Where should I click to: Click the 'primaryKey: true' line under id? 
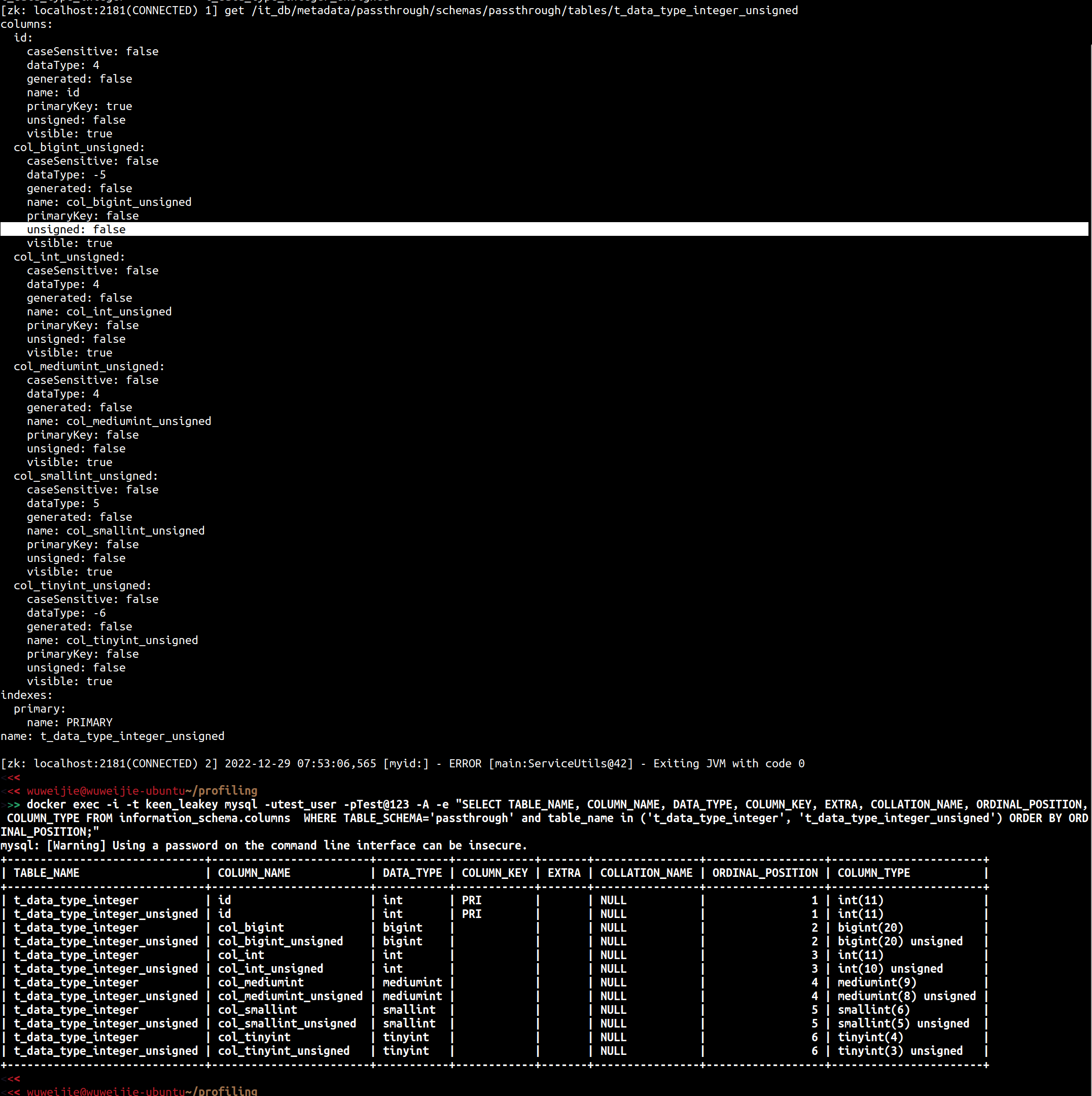(x=79, y=106)
